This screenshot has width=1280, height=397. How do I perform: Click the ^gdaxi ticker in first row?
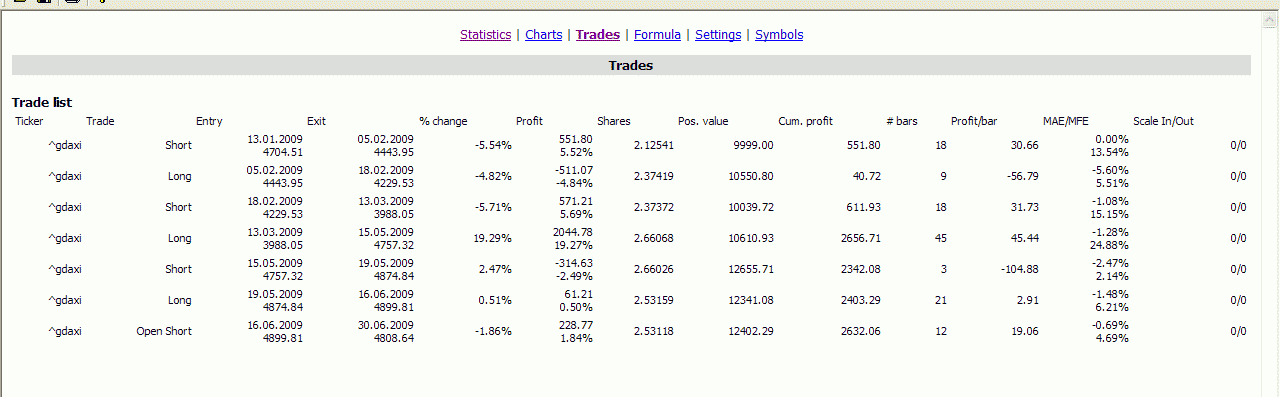tap(65, 145)
